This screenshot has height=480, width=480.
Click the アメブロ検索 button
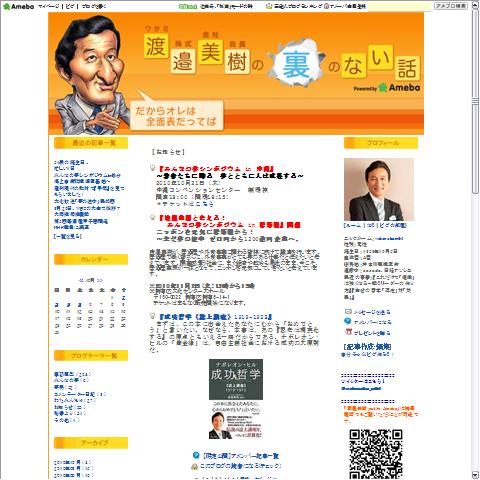coord(451,6)
